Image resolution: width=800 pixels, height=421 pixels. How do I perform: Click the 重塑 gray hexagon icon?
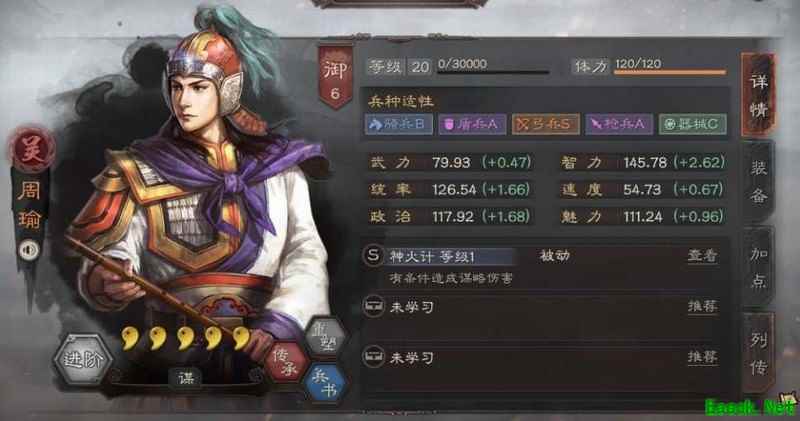click(x=326, y=338)
